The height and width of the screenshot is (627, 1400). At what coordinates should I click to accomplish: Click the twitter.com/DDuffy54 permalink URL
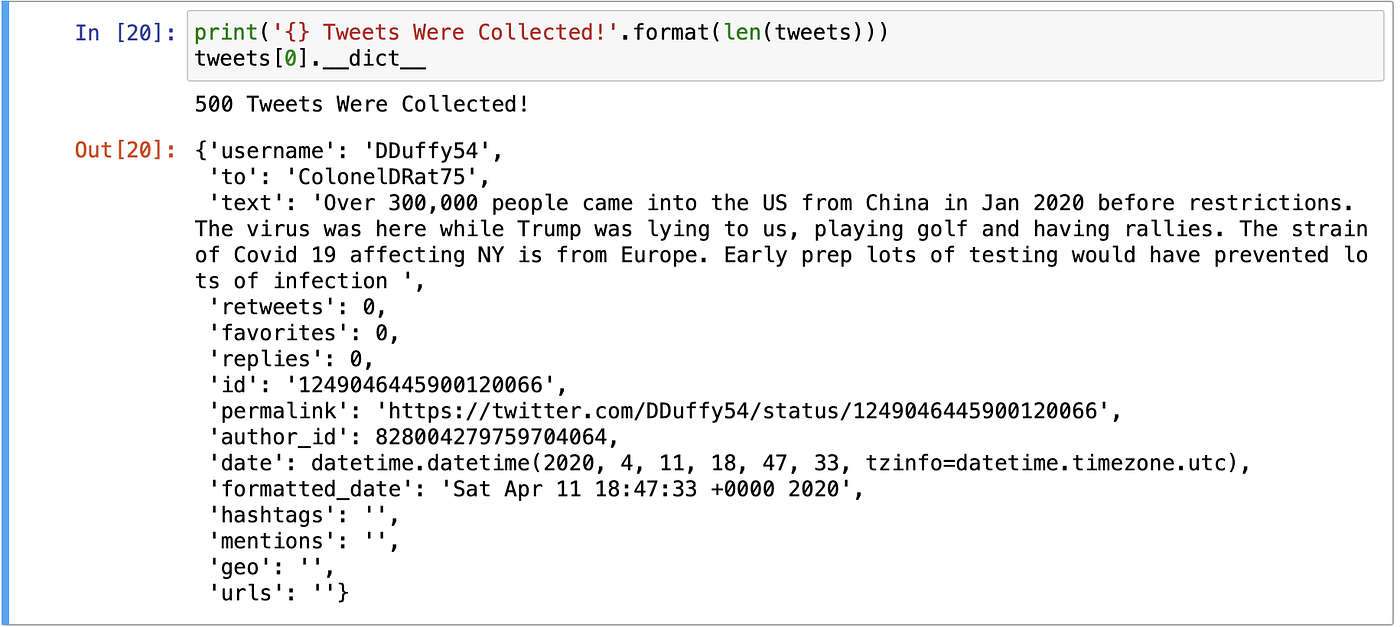[743, 411]
